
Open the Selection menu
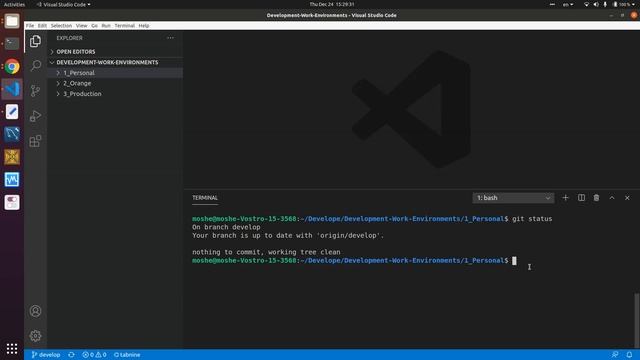[x=61, y=26]
